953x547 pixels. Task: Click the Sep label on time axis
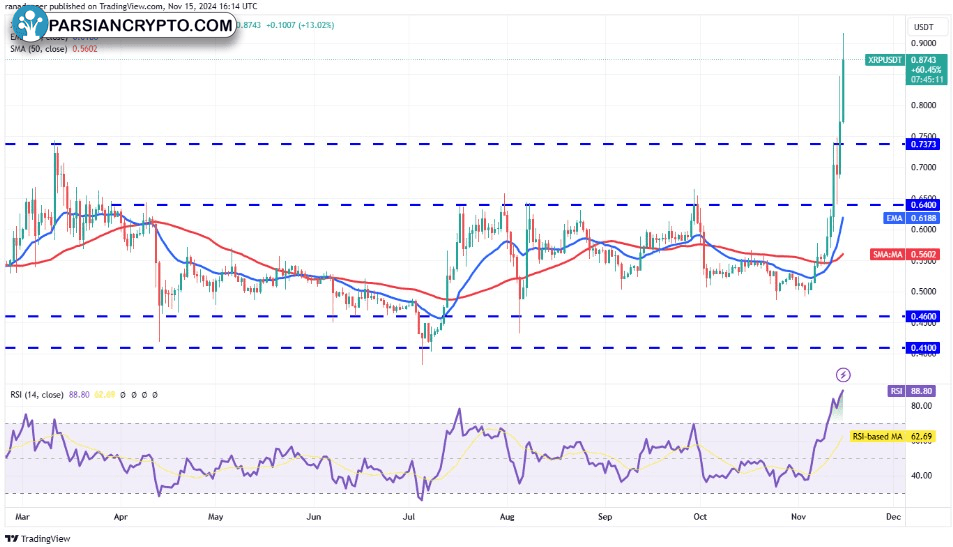coord(605,517)
